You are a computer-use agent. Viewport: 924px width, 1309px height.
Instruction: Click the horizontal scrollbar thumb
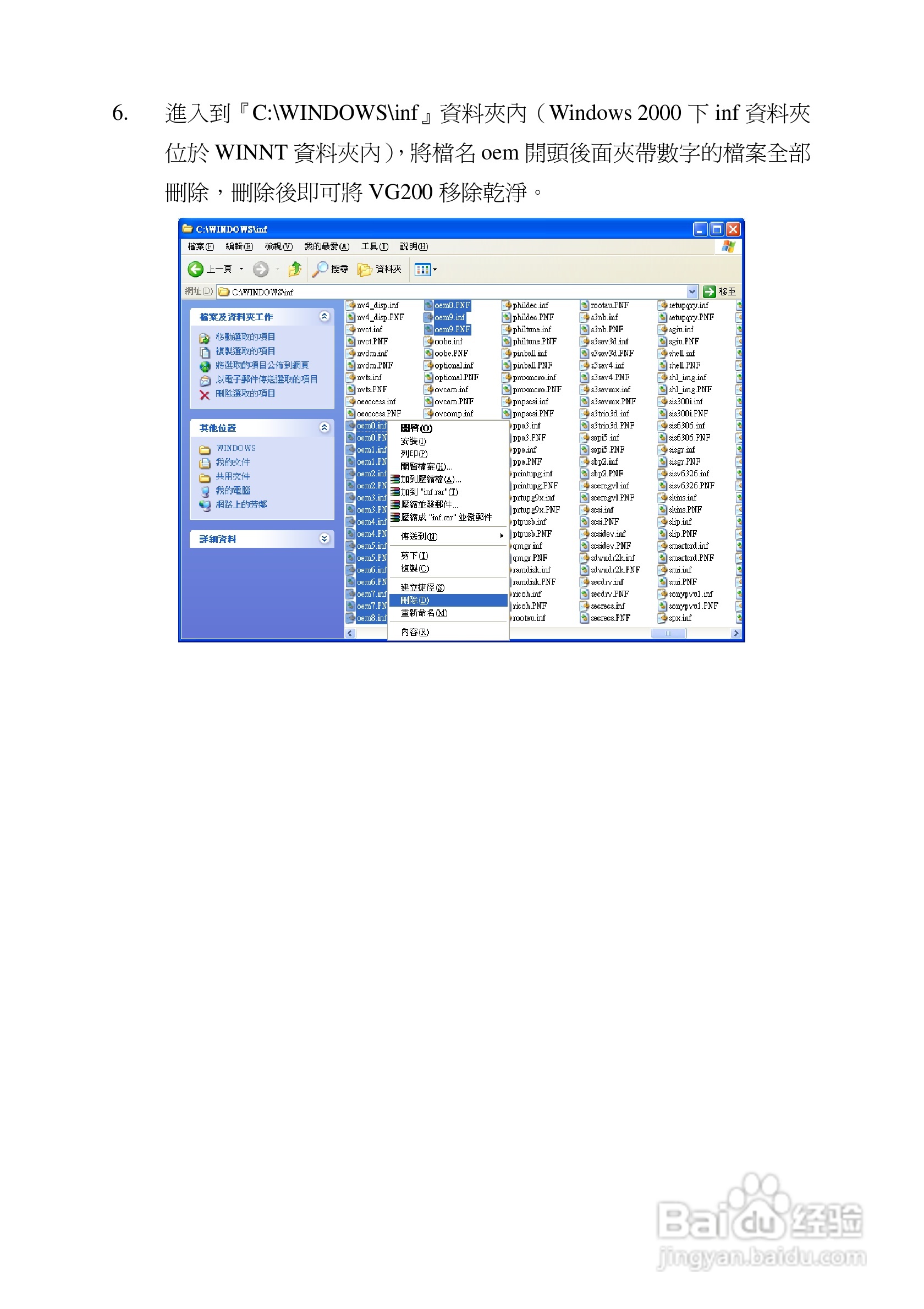pyautogui.click(x=668, y=634)
